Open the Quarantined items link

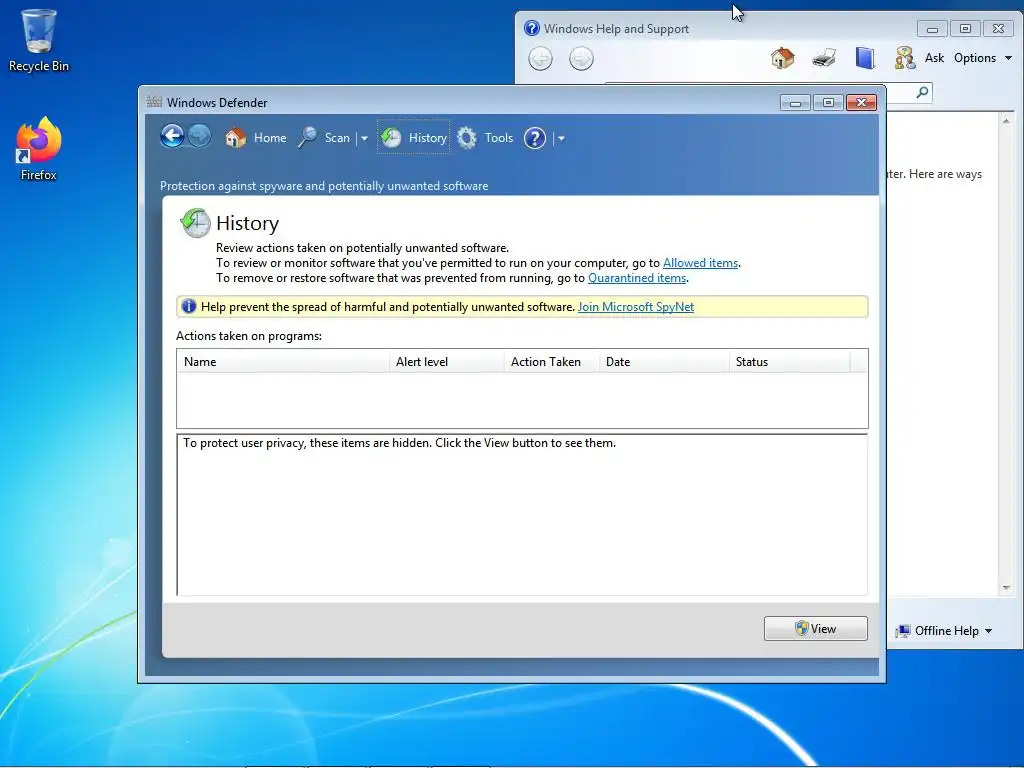click(x=637, y=278)
